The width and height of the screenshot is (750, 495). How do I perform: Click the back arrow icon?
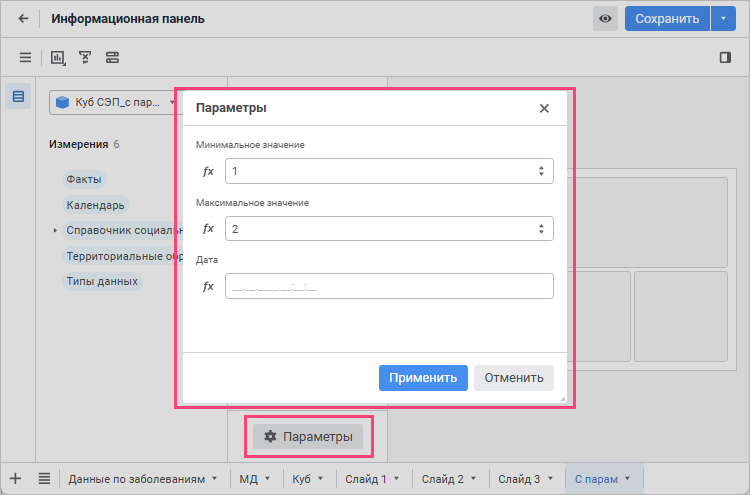coord(23,18)
